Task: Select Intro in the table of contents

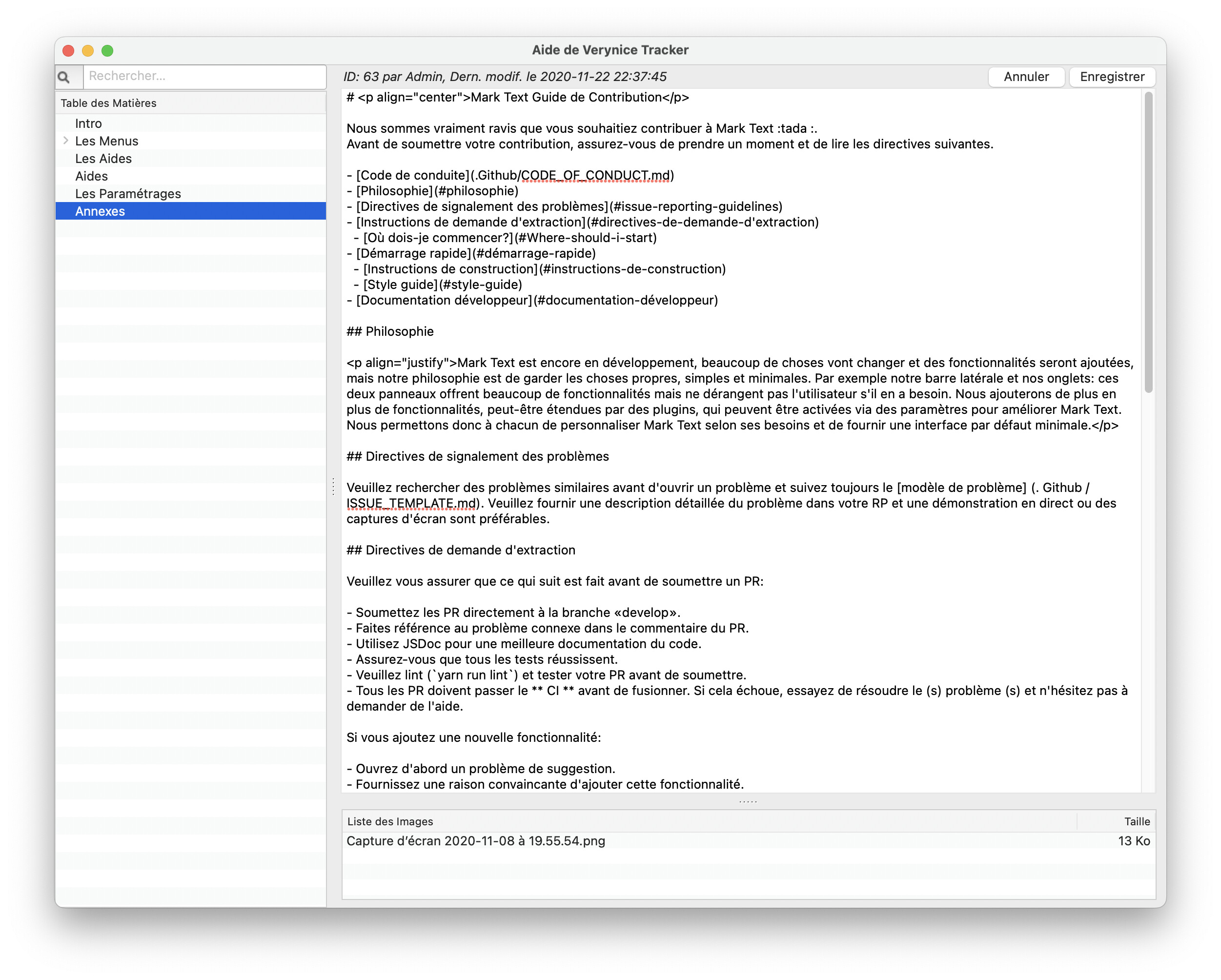Action: (x=88, y=123)
